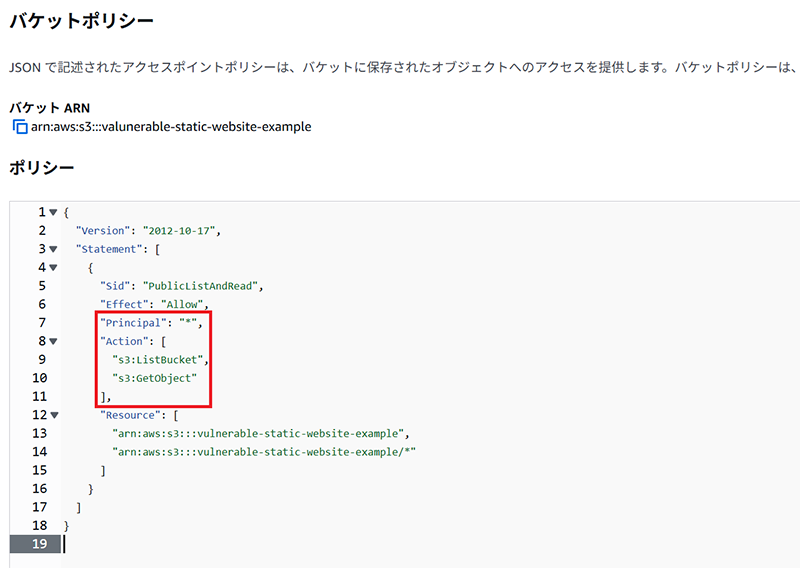This screenshot has width=800, height=568.
Task: Copy the bucket ARN using the copy icon
Action: pyautogui.click(x=19, y=127)
